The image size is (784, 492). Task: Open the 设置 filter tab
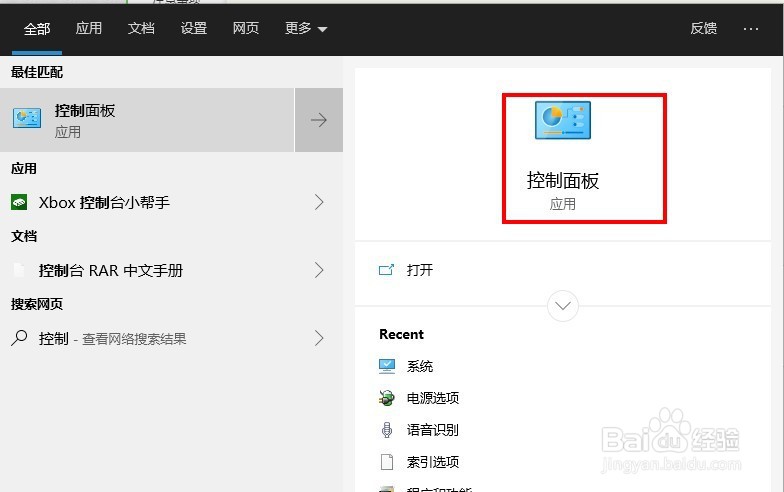pyautogui.click(x=194, y=28)
